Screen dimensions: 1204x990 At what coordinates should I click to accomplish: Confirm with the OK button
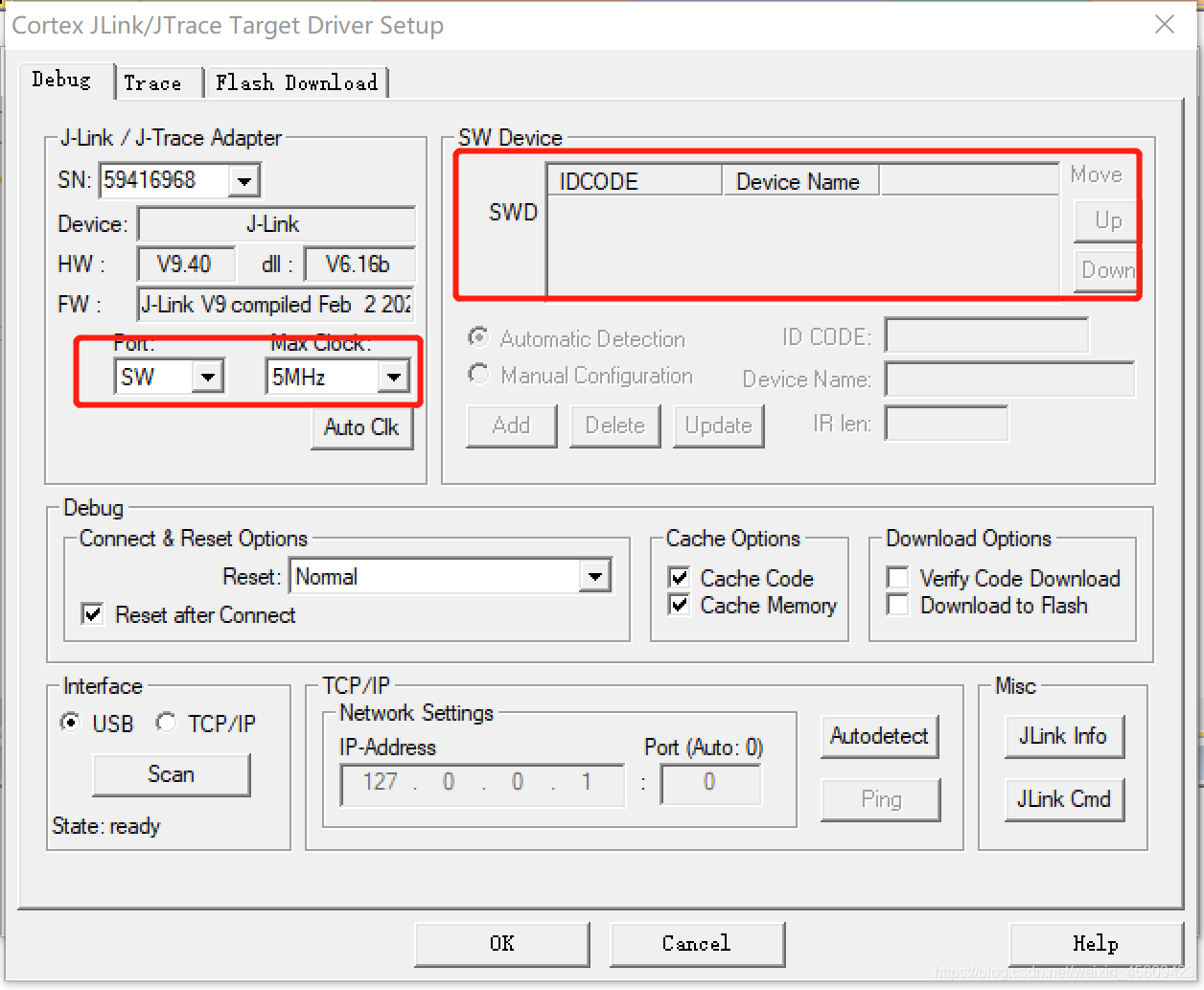click(x=502, y=944)
